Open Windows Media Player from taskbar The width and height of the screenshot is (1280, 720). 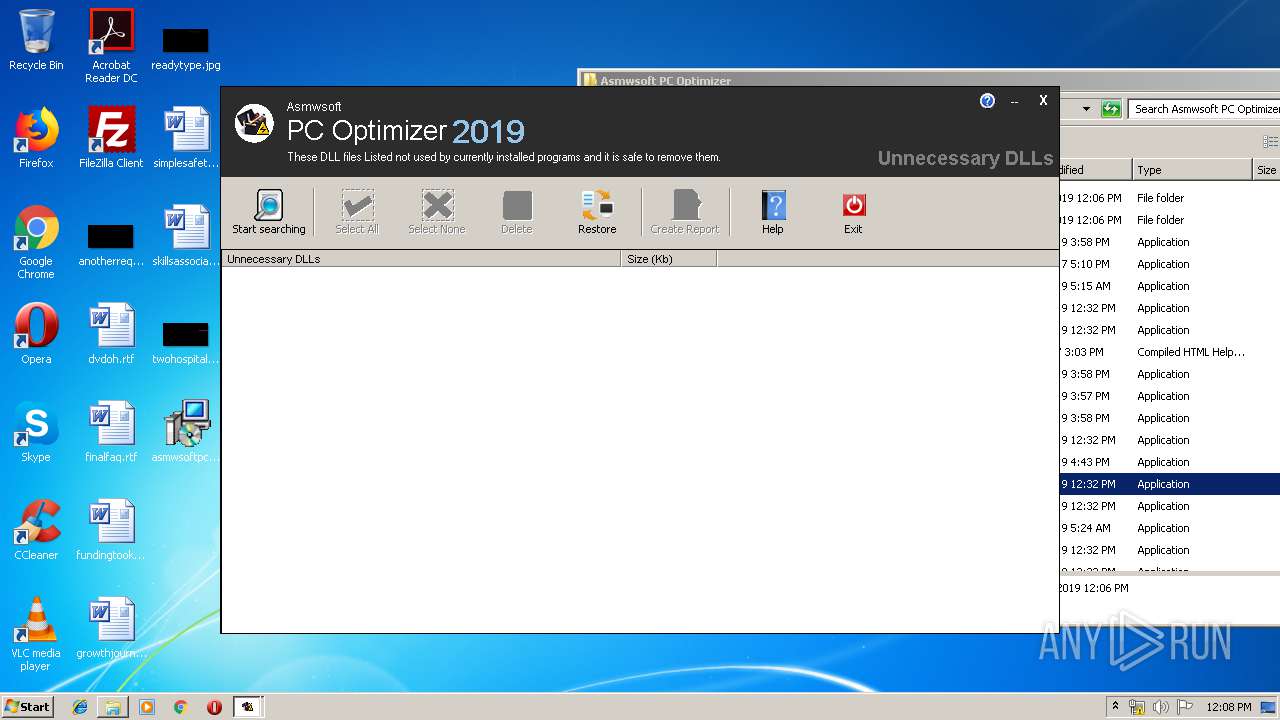click(x=147, y=707)
